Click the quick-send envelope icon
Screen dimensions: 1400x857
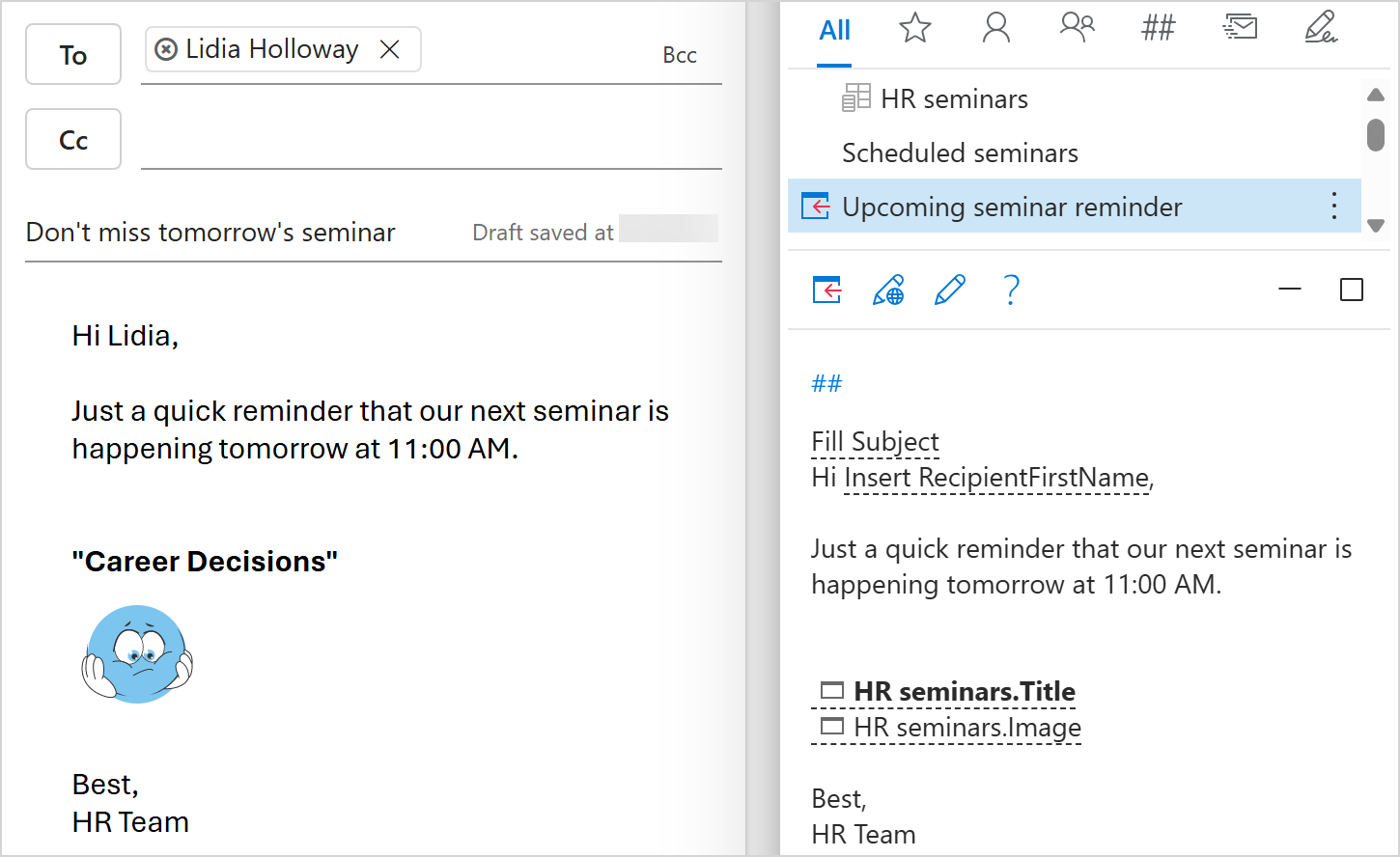click(x=1241, y=27)
